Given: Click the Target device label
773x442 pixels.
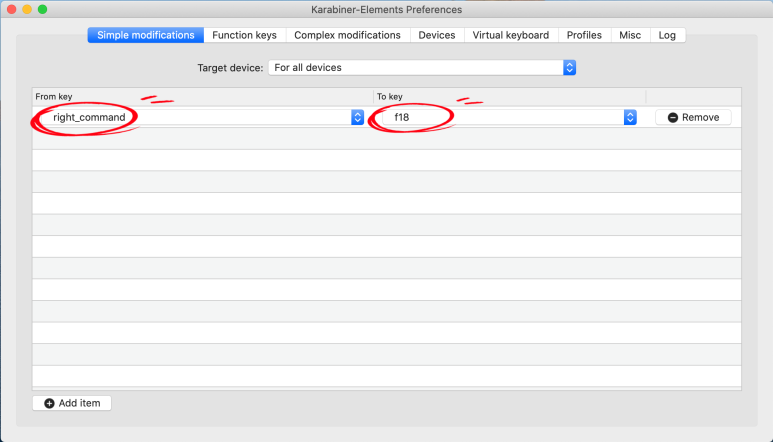Looking at the screenshot, I should pos(230,68).
